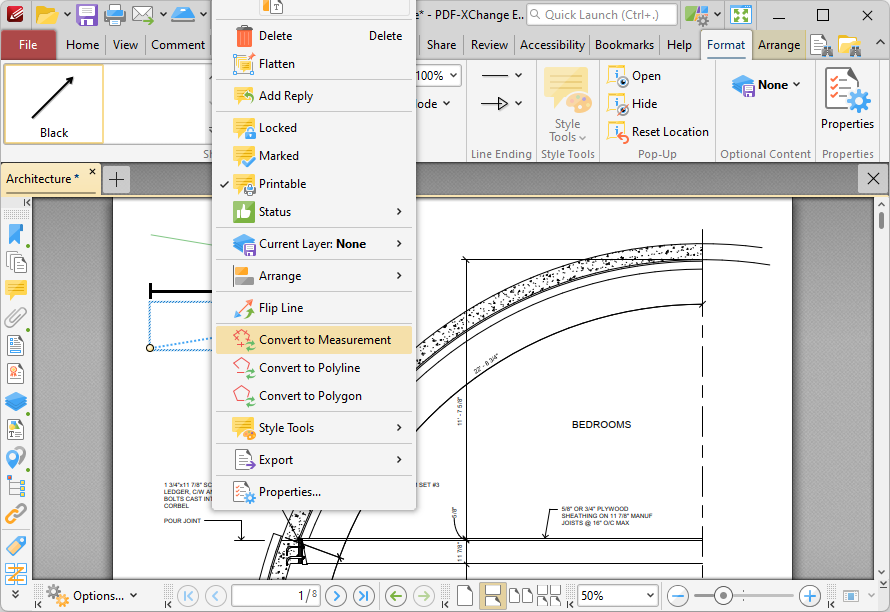Image resolution: width=890 pixels, height=612 pixels.
Task: Open the Bookmarks pane icon in sidebar
Action: [15, 234]
